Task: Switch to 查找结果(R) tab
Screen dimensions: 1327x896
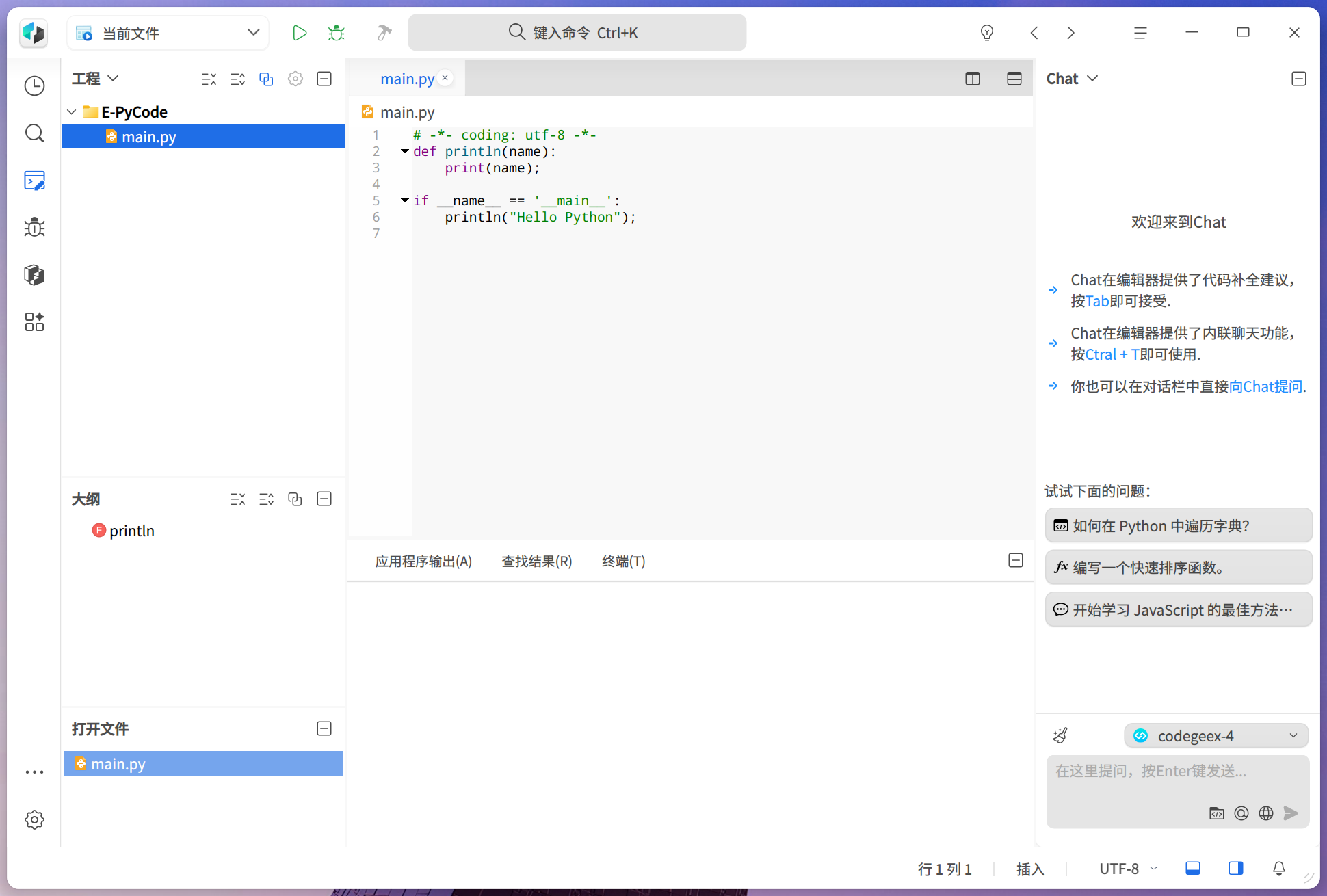Action: [537, 562]
